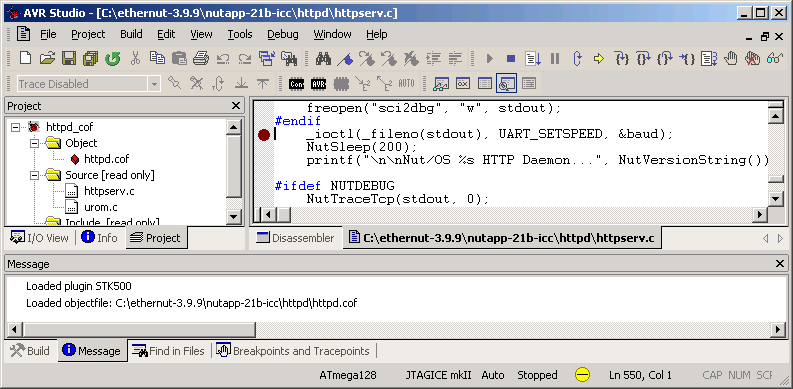Image resolution: width=793 pixels, height=389 pixels.
Task: Click the cascade windows toolbar icon
Action: click(x=267, y=59)
